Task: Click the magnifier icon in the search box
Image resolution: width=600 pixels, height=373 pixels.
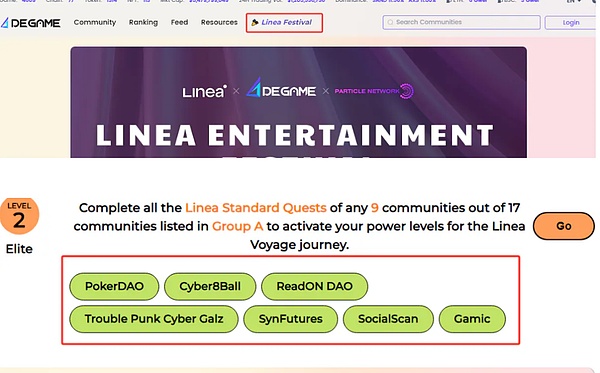Action: click(390, 23)
